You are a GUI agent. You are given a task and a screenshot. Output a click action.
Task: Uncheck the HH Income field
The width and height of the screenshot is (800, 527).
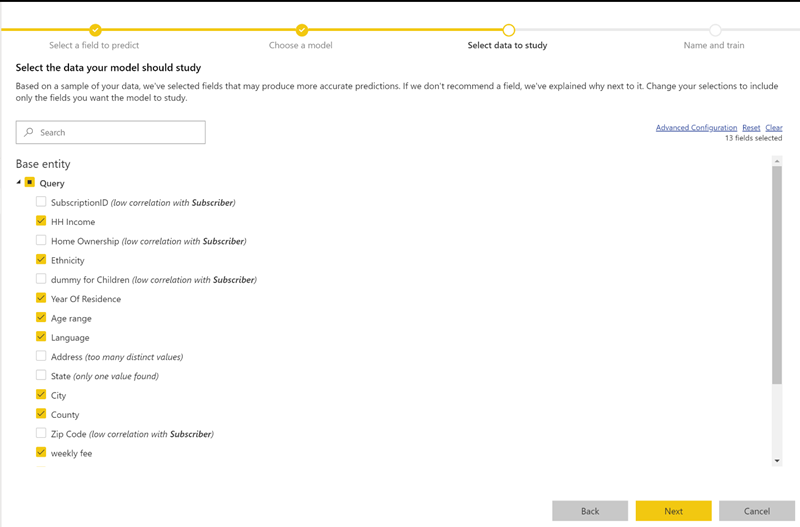41,221
